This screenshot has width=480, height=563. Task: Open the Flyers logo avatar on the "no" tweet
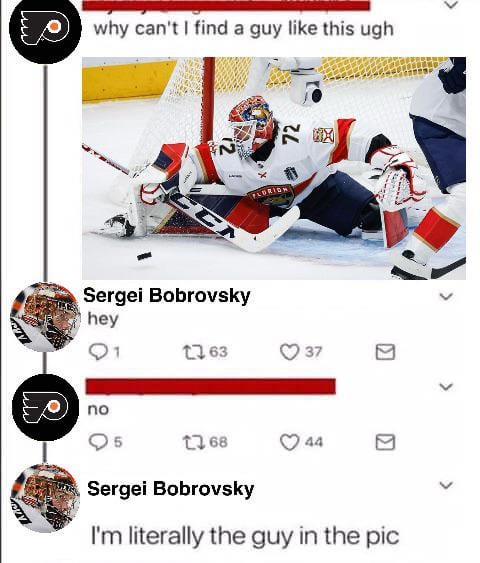46,408
